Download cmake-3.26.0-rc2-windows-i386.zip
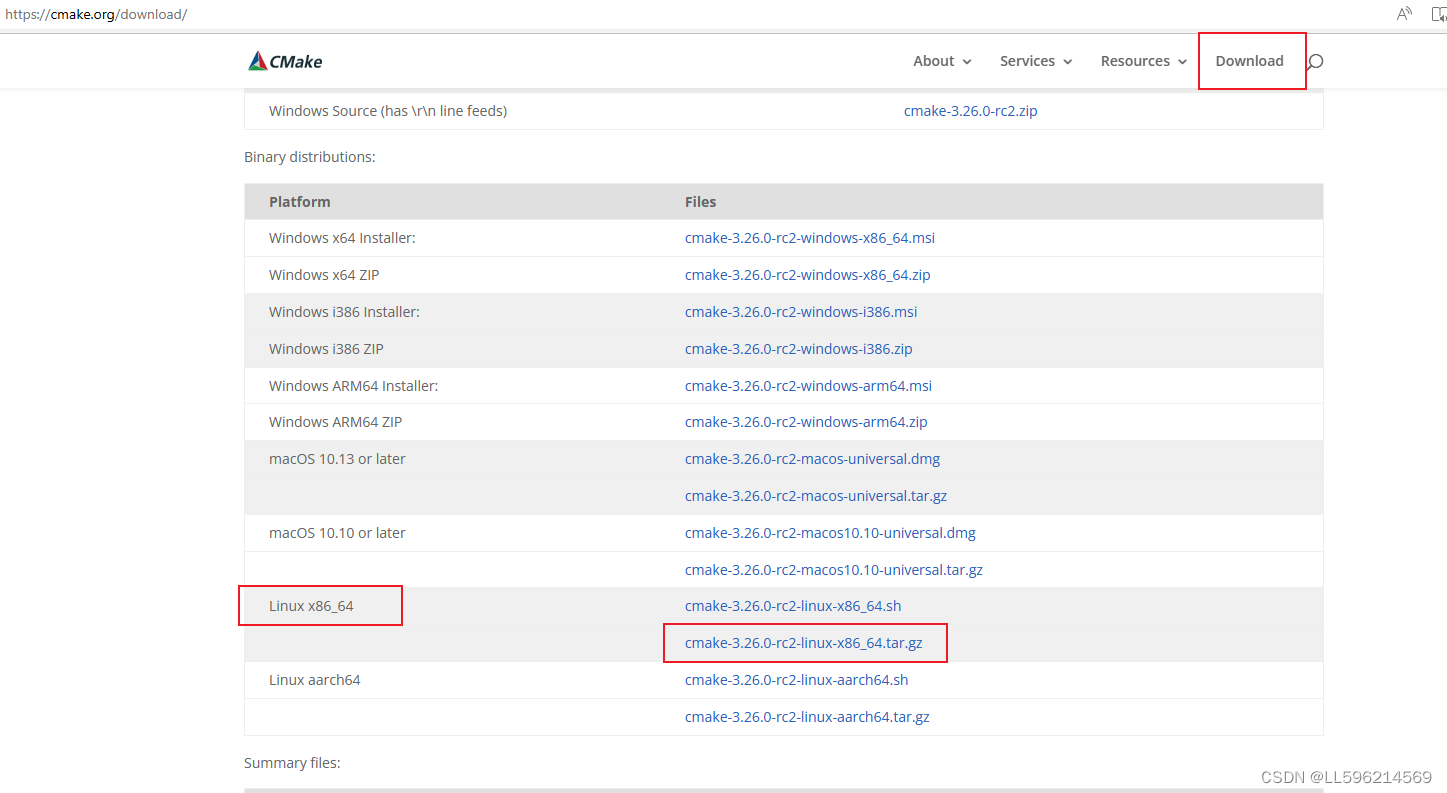The height and width of the screenshot is (793, 1447). click(x=799, y=349)
